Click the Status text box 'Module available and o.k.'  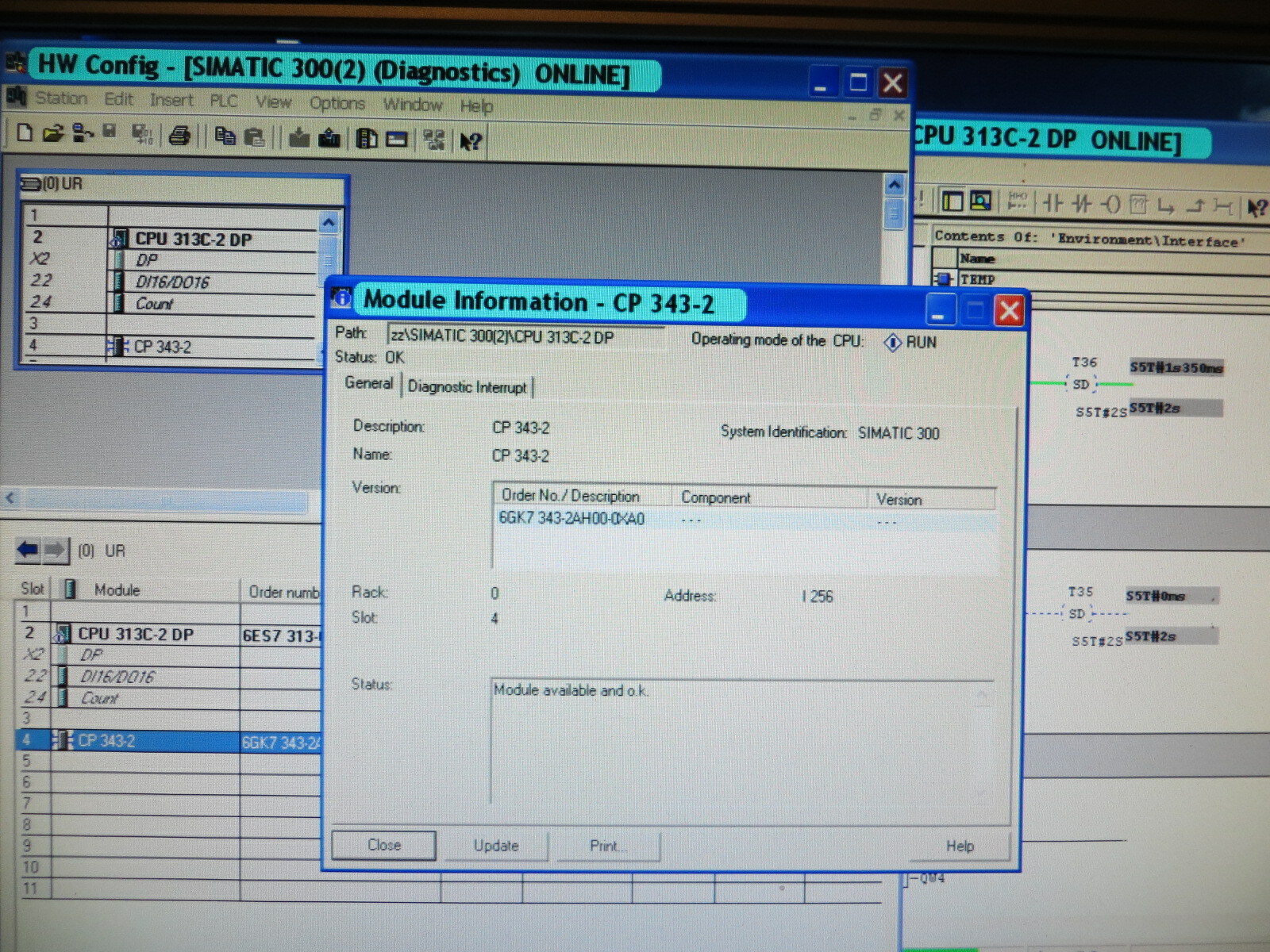tap(741, 741)
